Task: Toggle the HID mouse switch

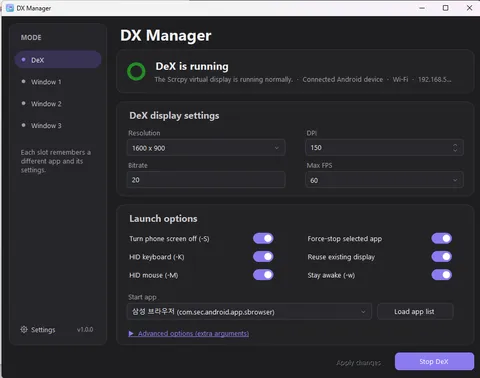Action: tap(263, 275)
